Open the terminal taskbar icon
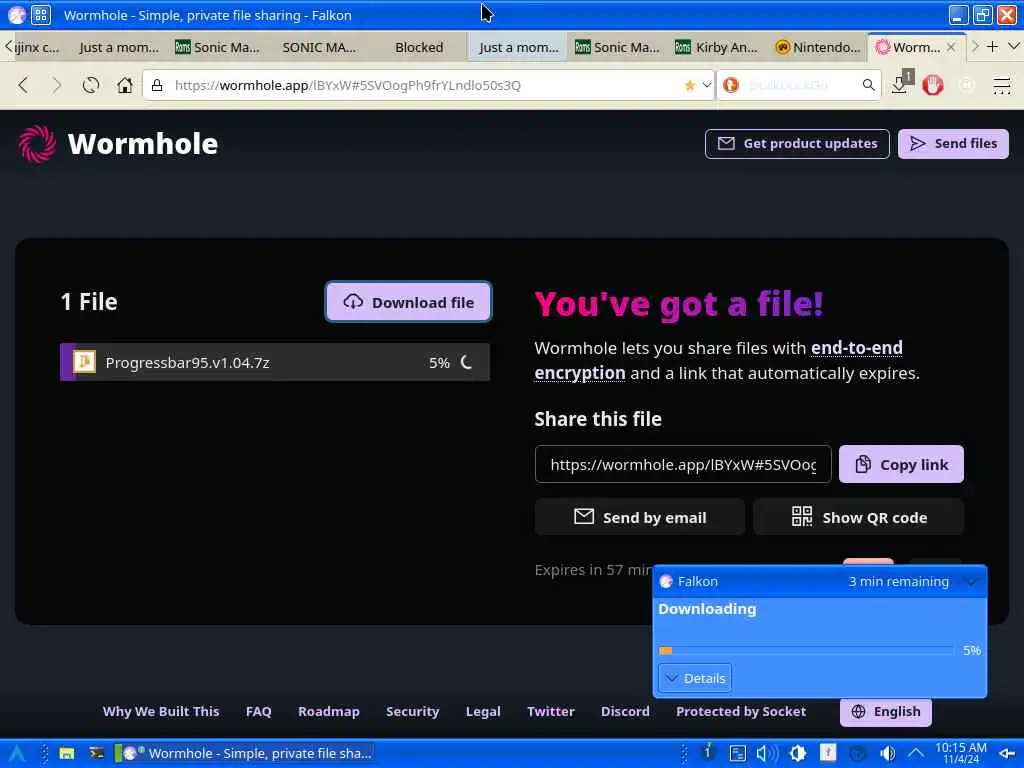1024x768 pixels. click(97, 753)
